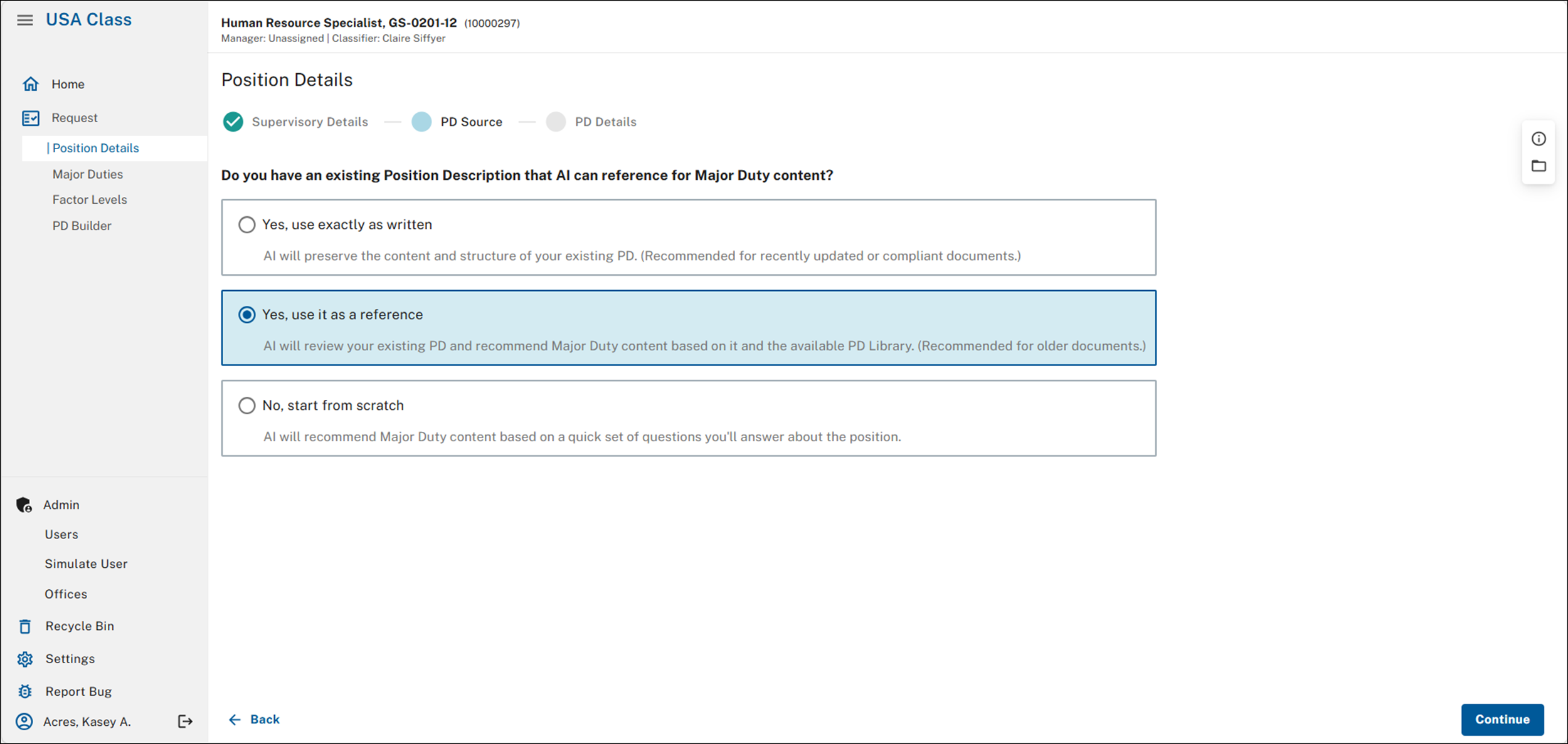Go to Supervisory Details step label
Screen dimensions: 1568x744
click(x=310, y=122)
